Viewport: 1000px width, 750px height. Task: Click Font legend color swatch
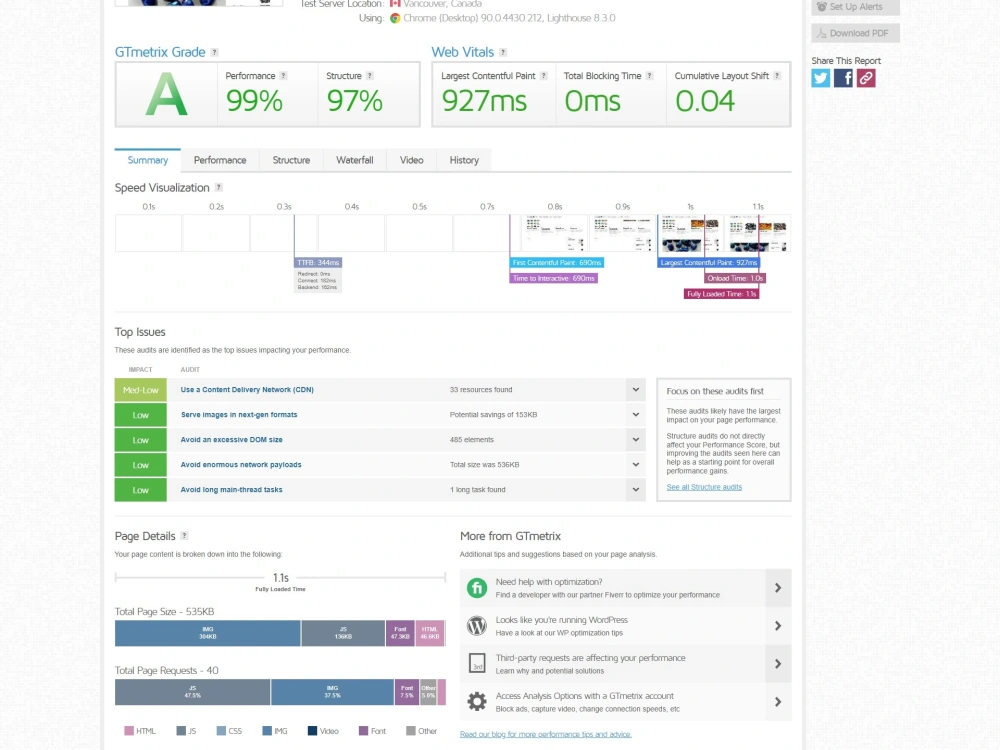coord(364,731)
